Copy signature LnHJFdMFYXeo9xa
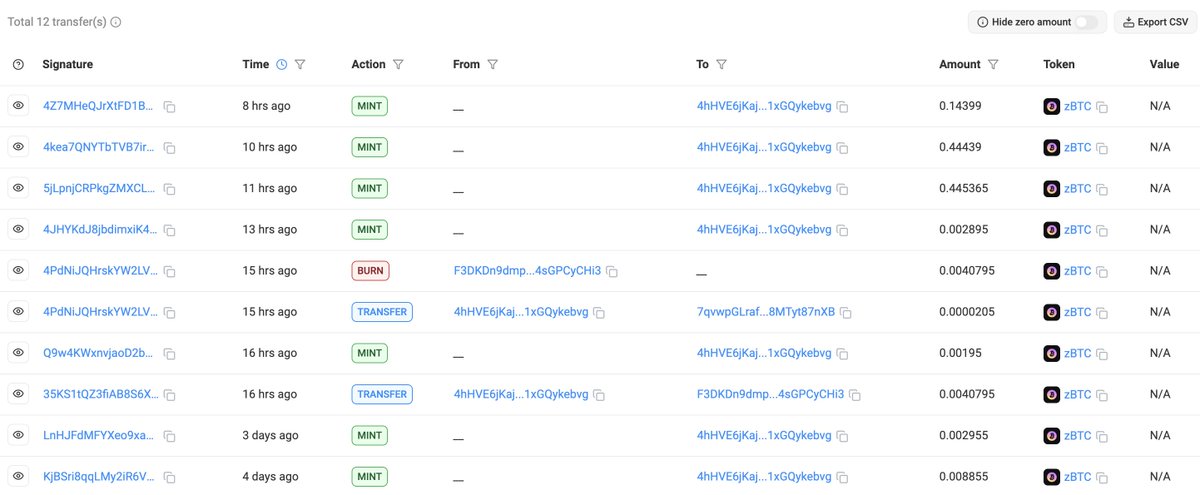 click(x=170, y=436)
